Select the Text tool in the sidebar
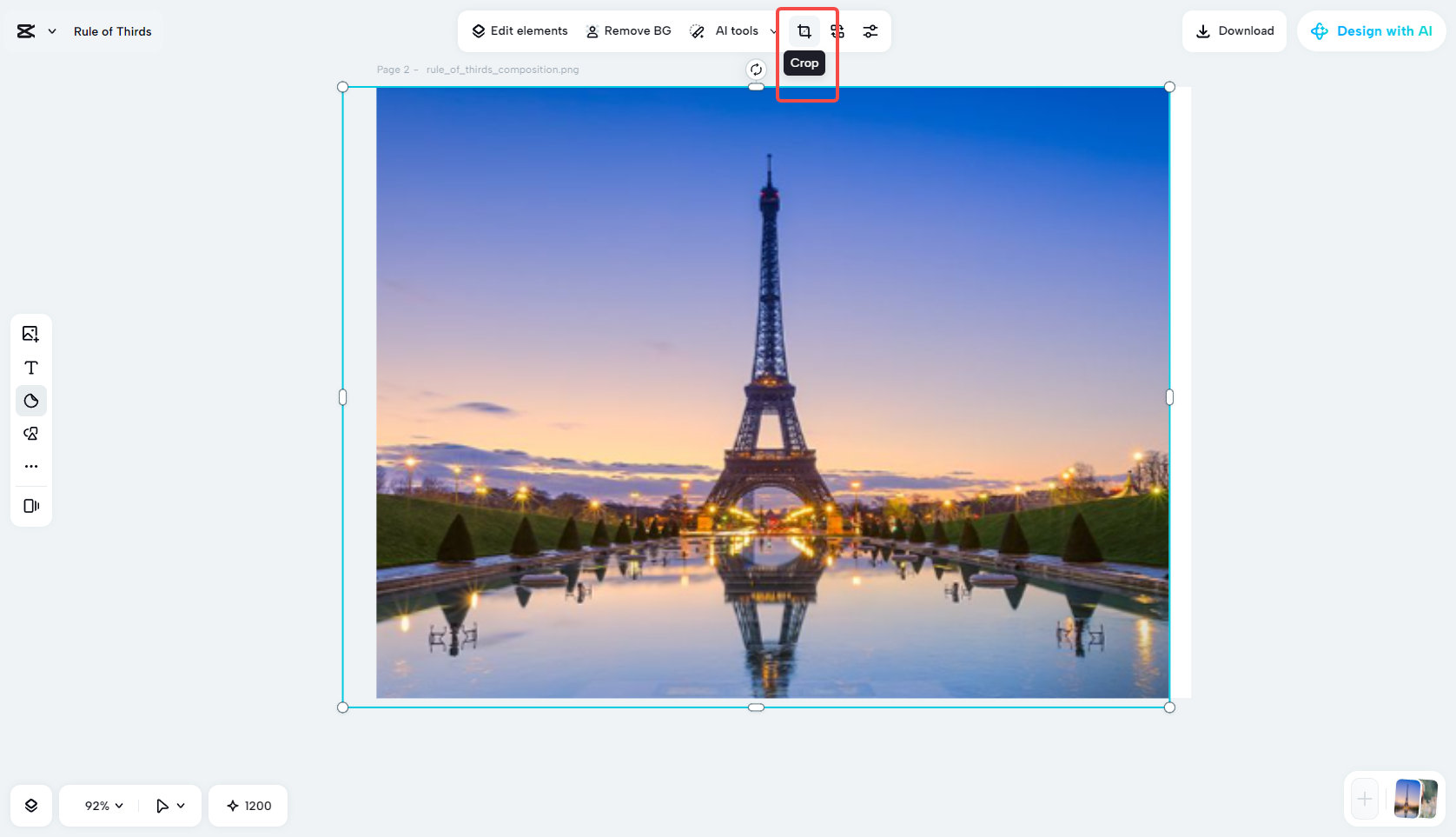The width and height of the screenshot is (1456, 837). tap(30, 368)
